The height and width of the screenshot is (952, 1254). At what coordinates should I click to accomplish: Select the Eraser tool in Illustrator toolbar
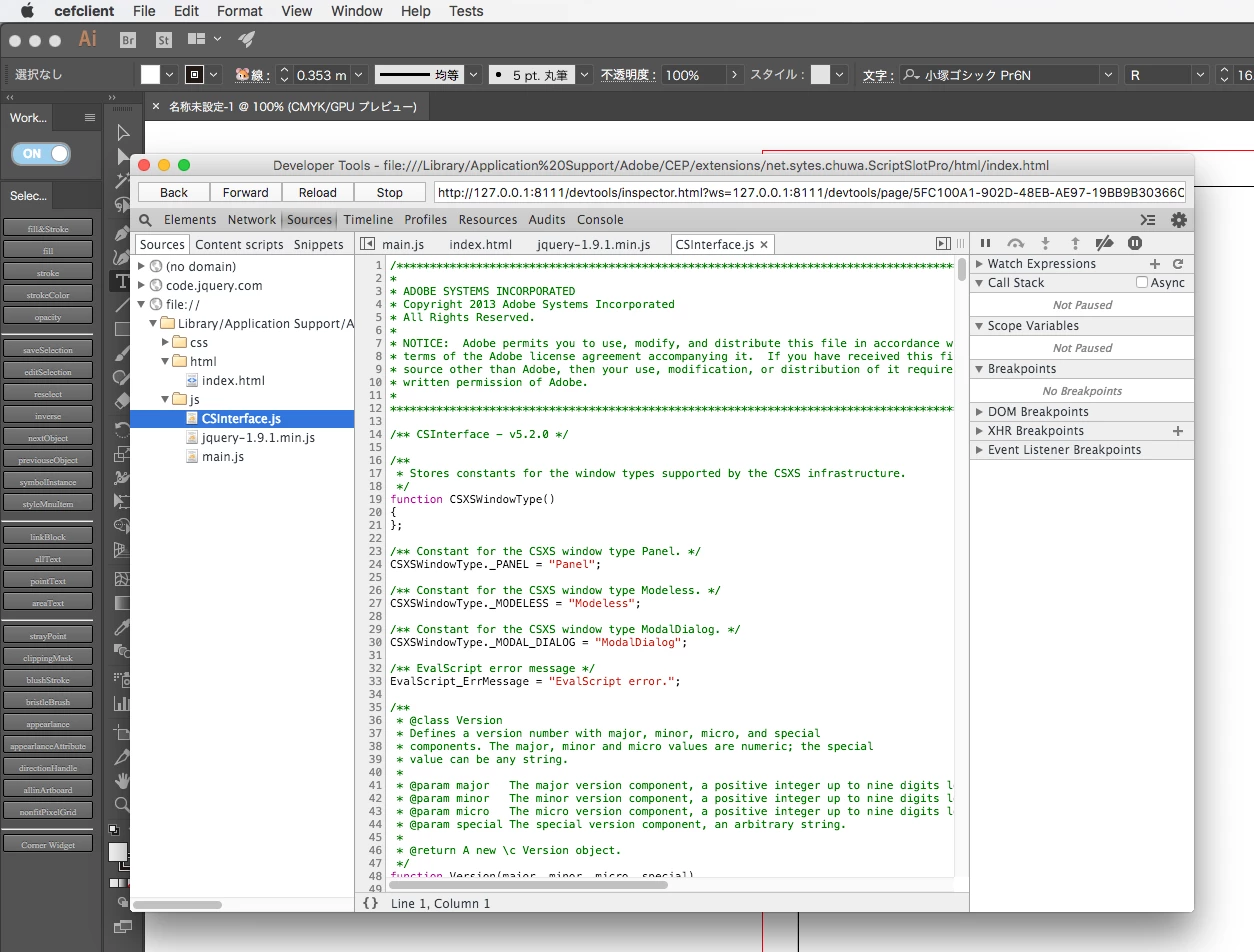(x=122, y=401)
